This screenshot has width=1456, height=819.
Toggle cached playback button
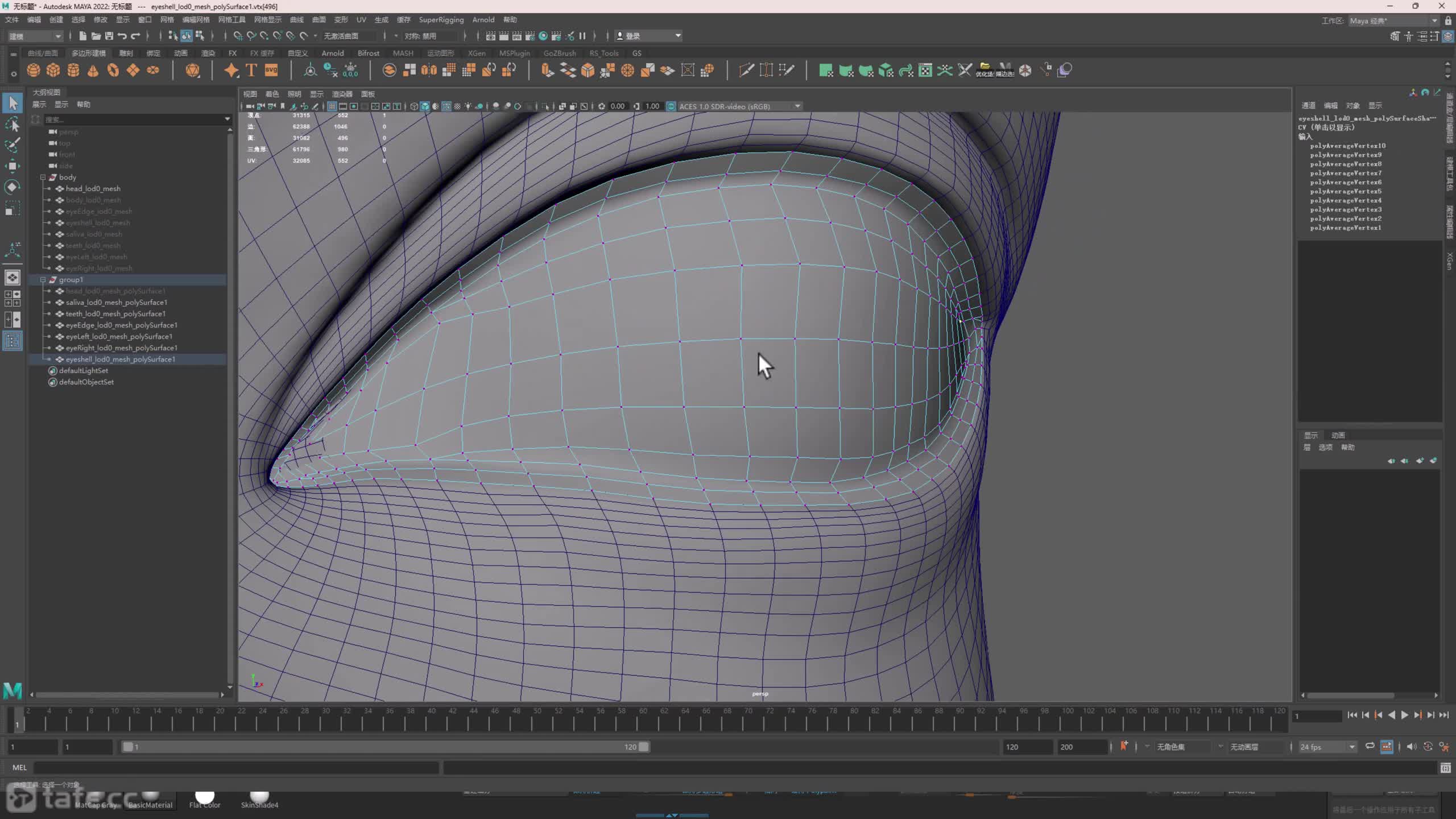coord(1387,747)
